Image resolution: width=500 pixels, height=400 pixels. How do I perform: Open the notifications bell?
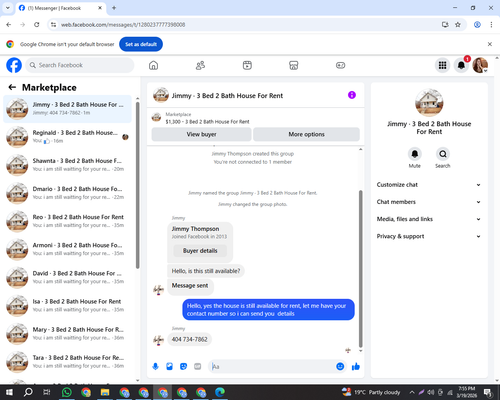[461, 65]
